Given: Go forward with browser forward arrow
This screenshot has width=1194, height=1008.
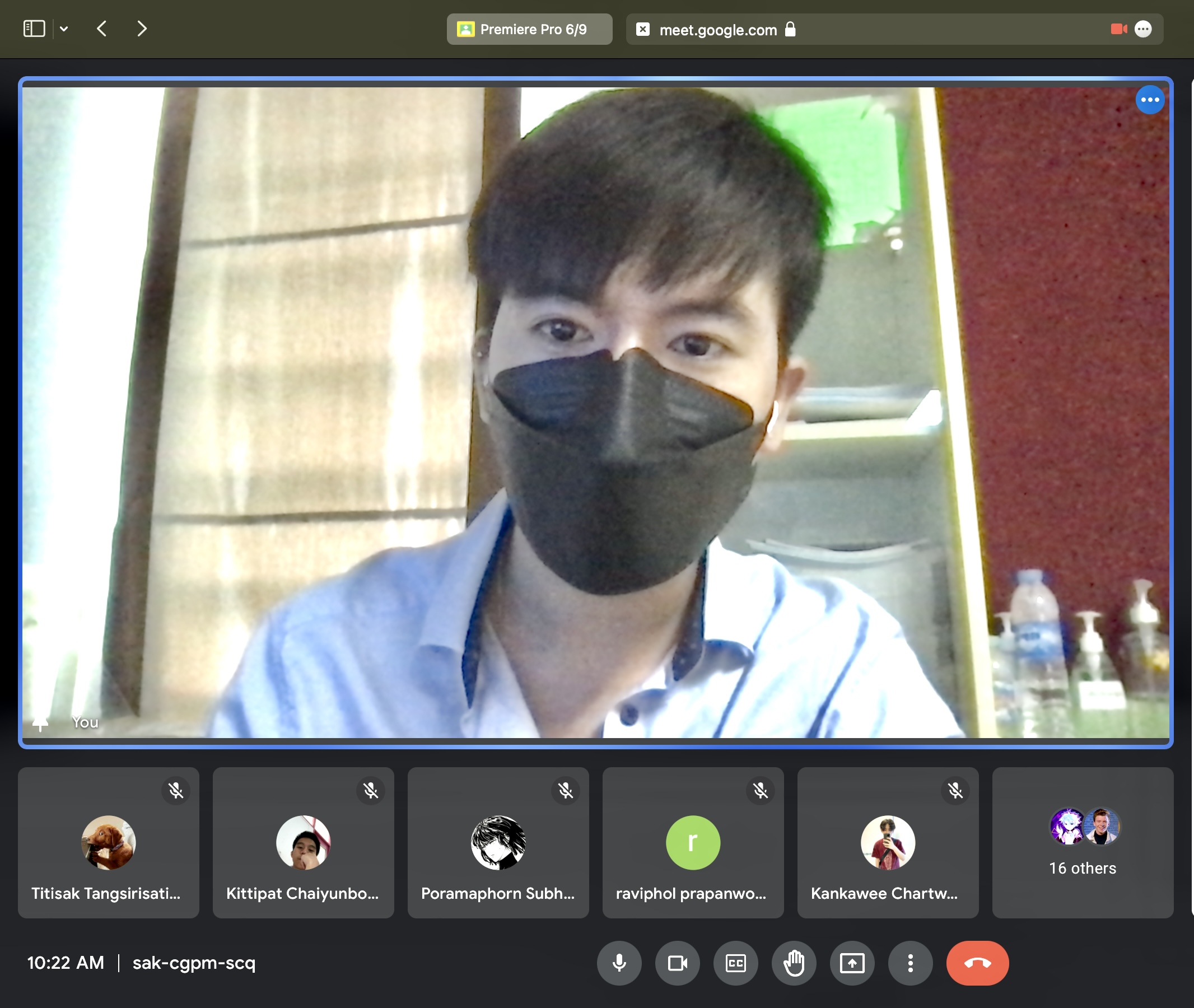Looking at the screenshot, I should pyautogui.click(x=142, y=29).
